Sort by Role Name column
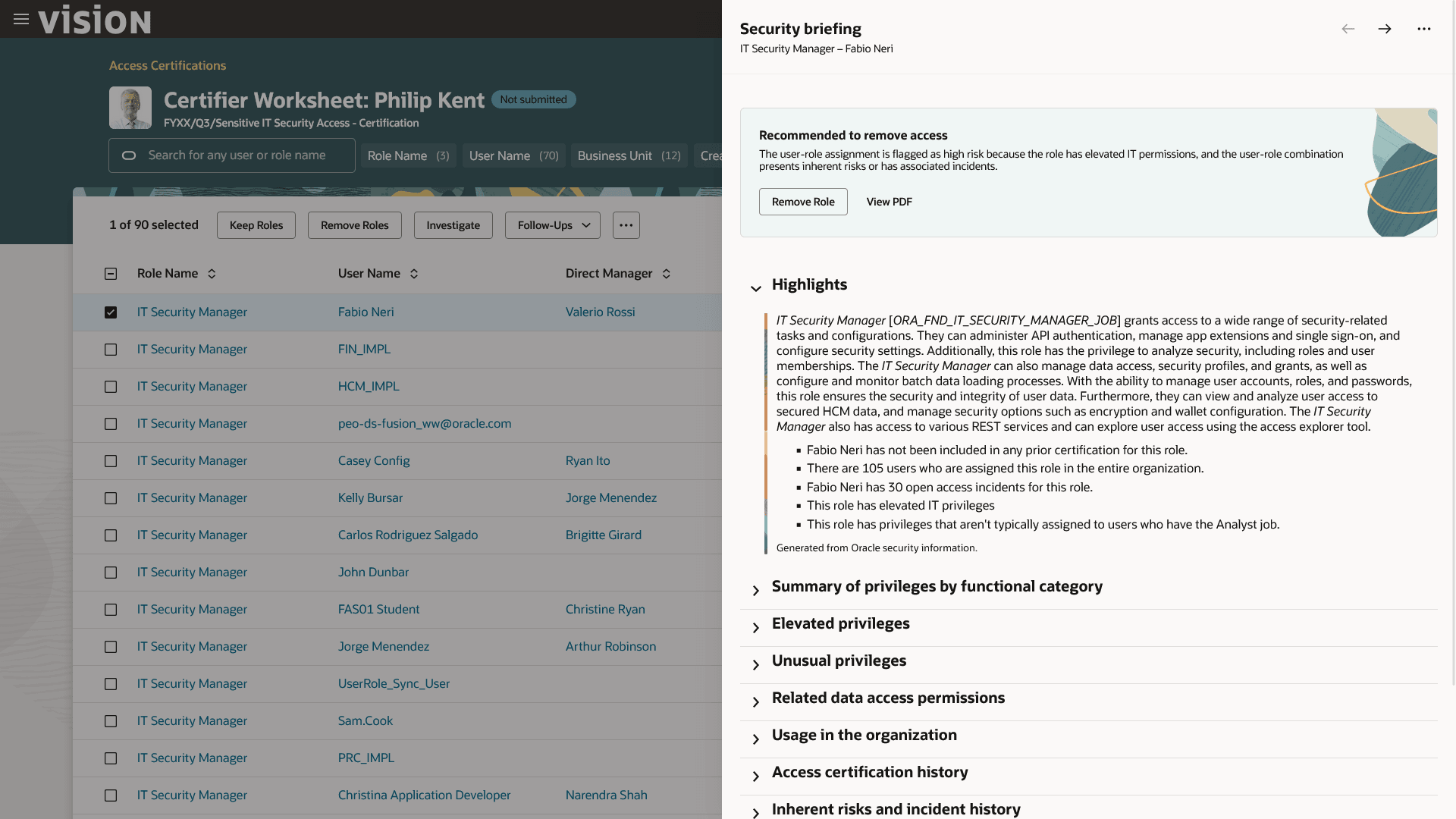1456x819 pixels. click(x=212, y=274)
